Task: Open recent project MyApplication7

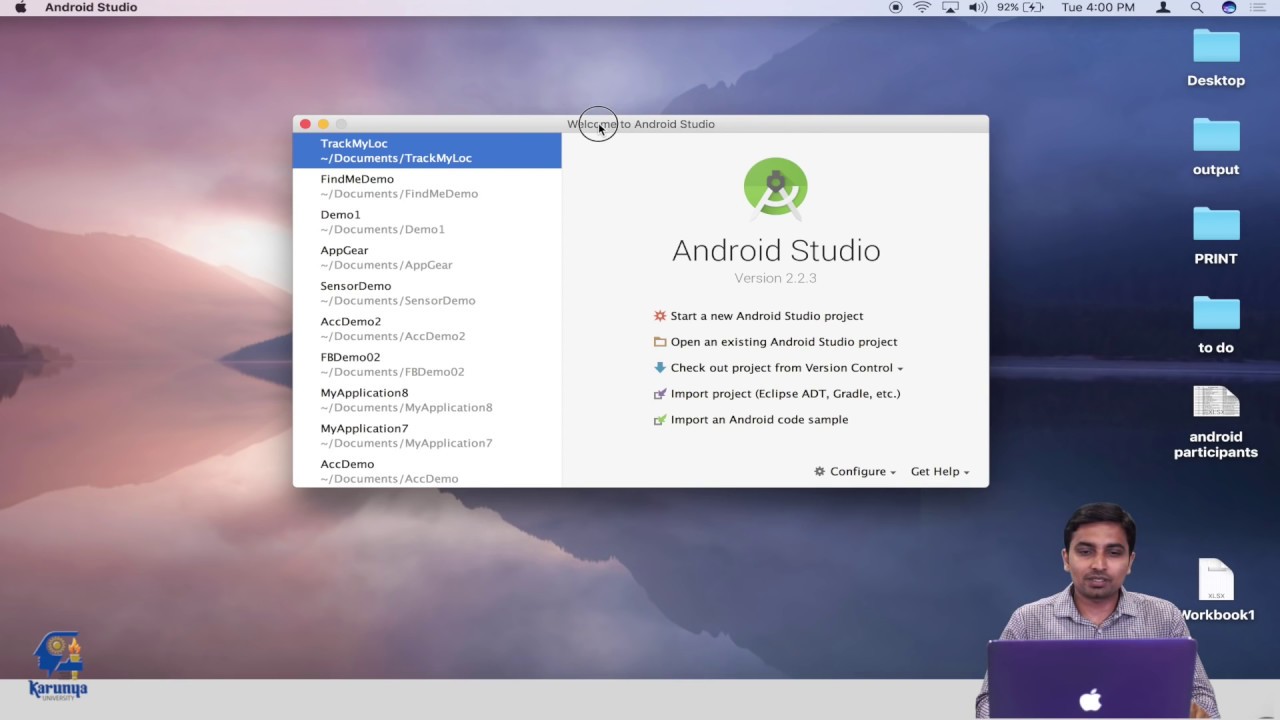Action: click(427, 436)
